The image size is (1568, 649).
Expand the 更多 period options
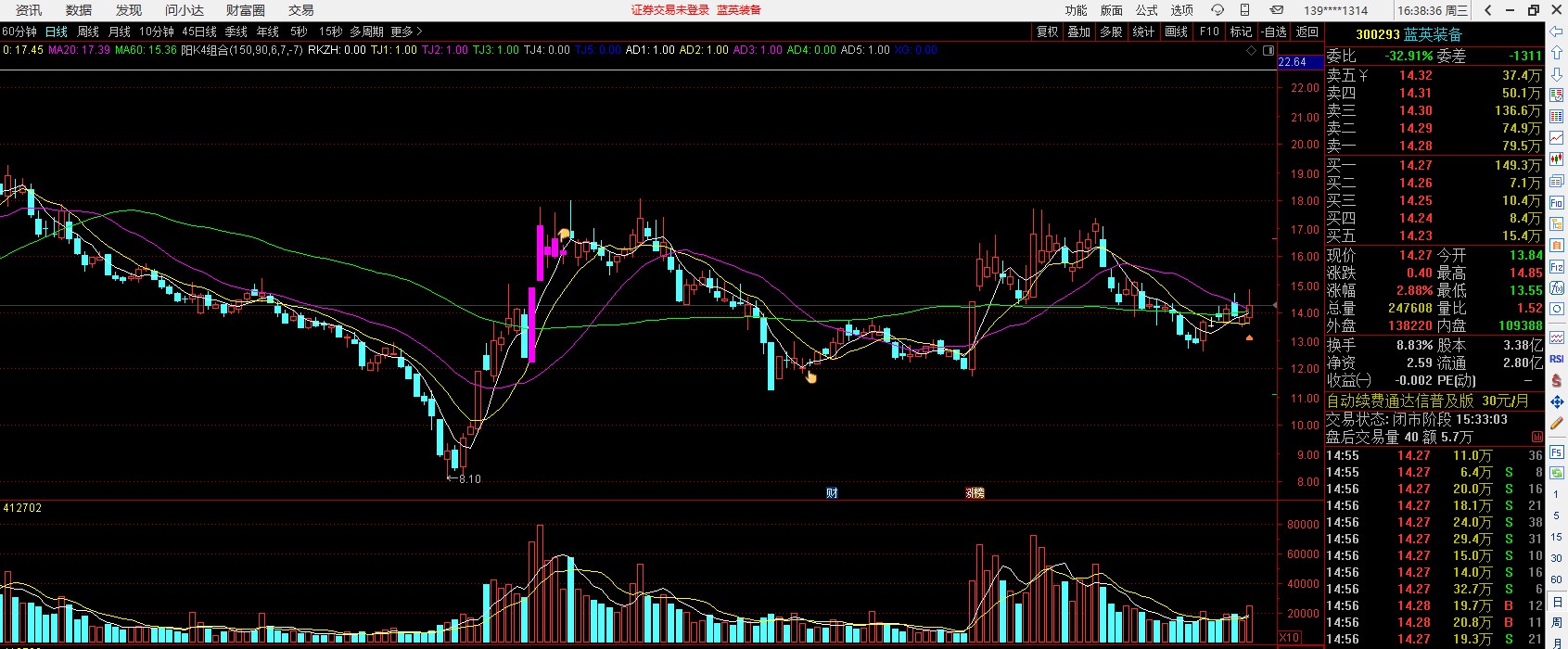(406, 32)
